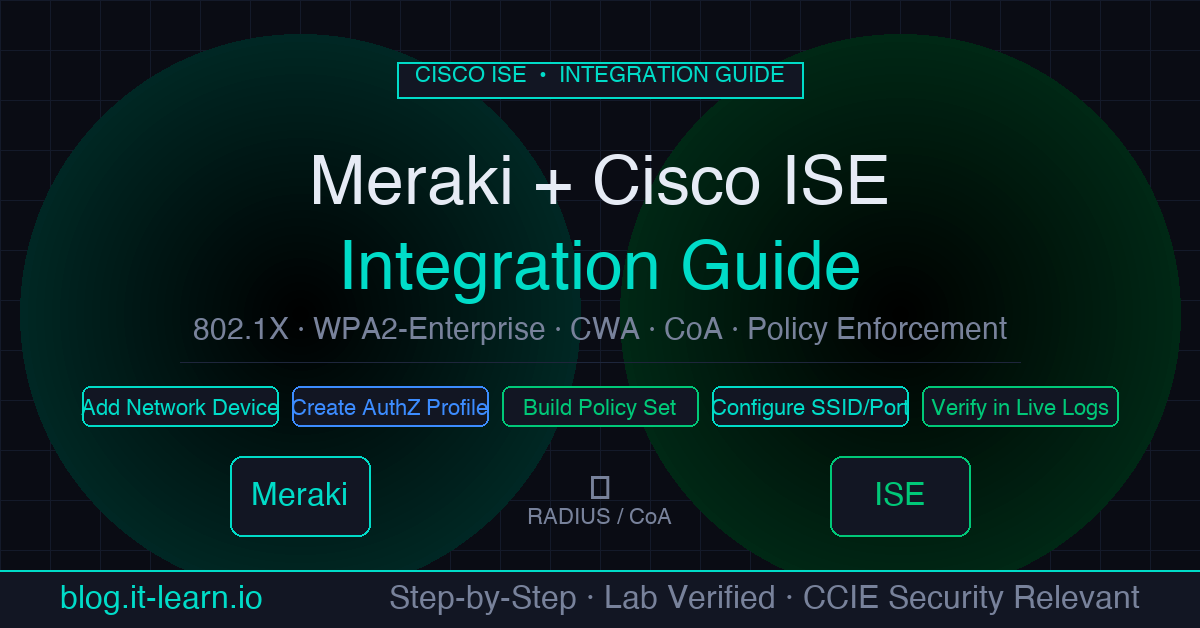1200x628 pixels.
Task: Expand the ISE server details
Action: (899, 495)
